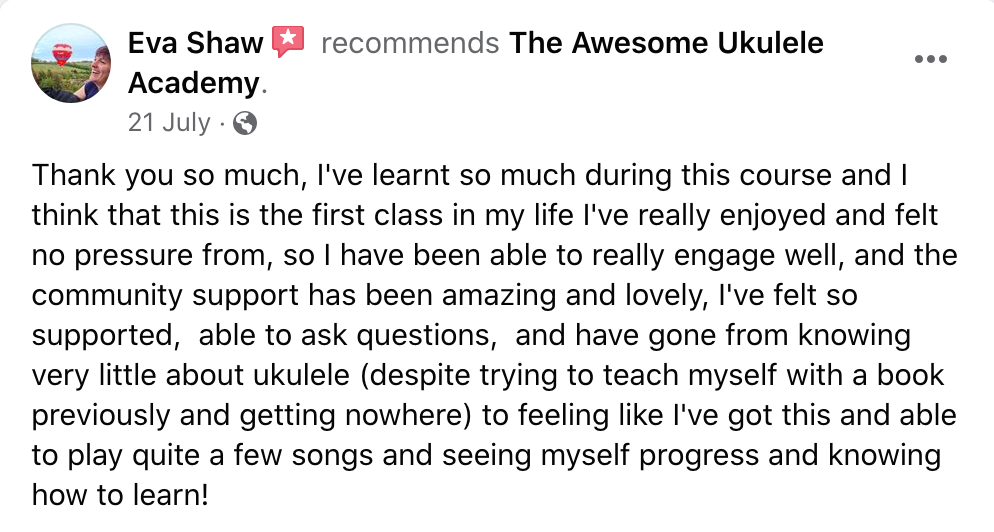Click the line starting think that this
The width and height of the screenshot is (994, 532).
(484, 216)
